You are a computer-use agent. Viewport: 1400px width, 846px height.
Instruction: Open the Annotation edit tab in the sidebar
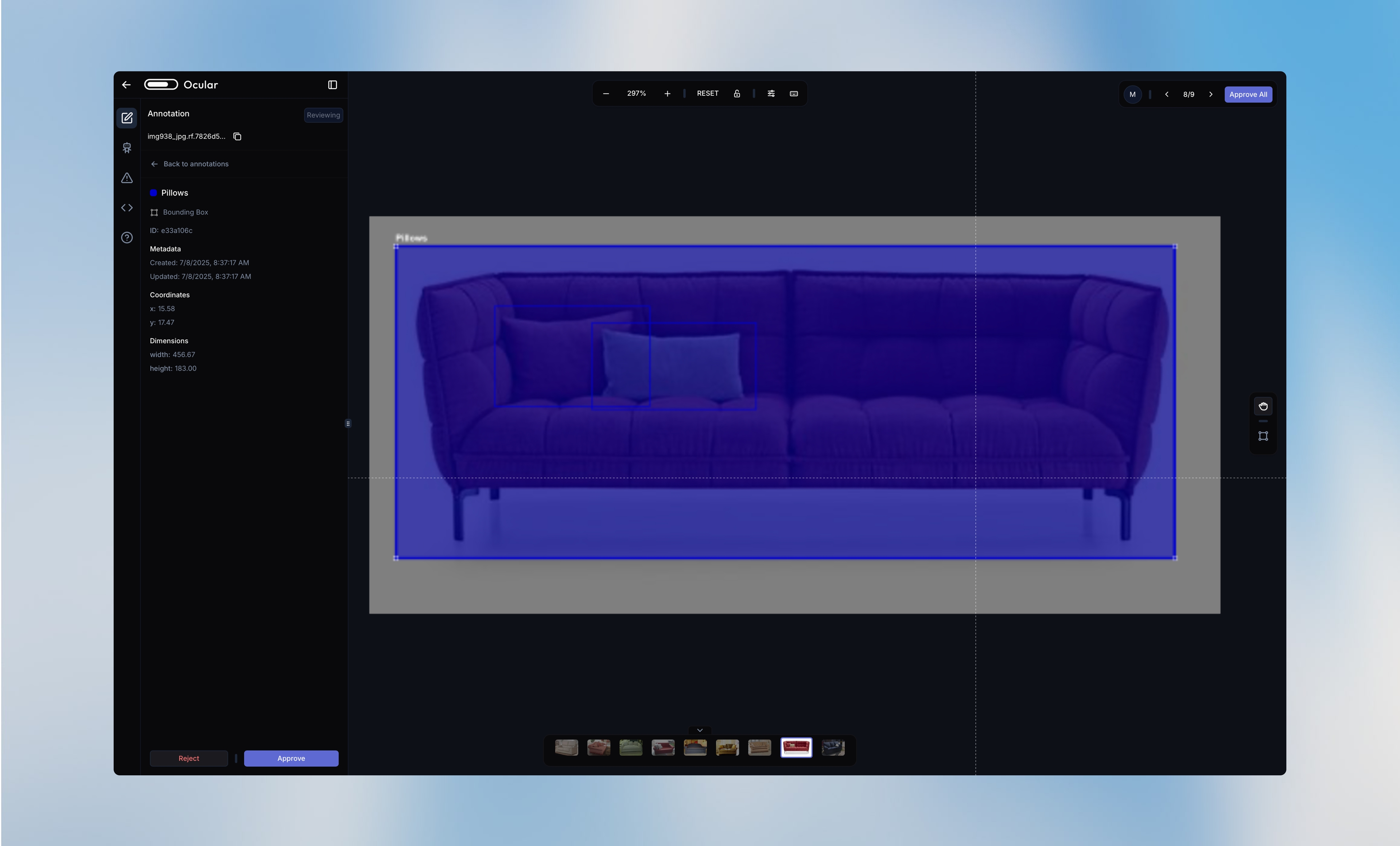[127, 118]
